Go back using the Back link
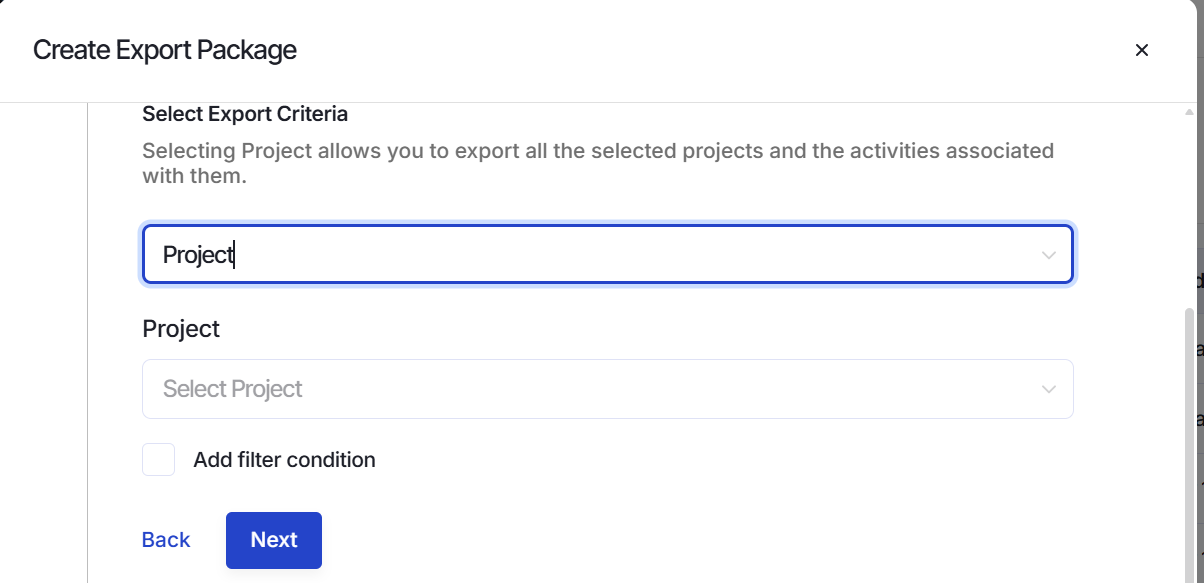The height and width of the screenshot is (583, 1204). click(166, 540)
